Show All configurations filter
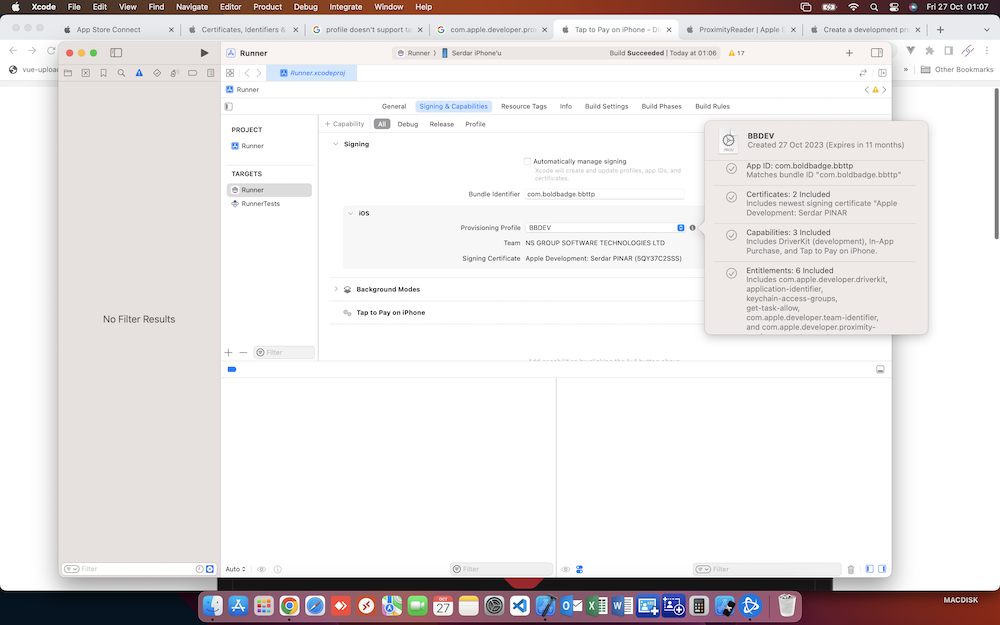This screenshot has height=625, width=1000. click(382, 124)
